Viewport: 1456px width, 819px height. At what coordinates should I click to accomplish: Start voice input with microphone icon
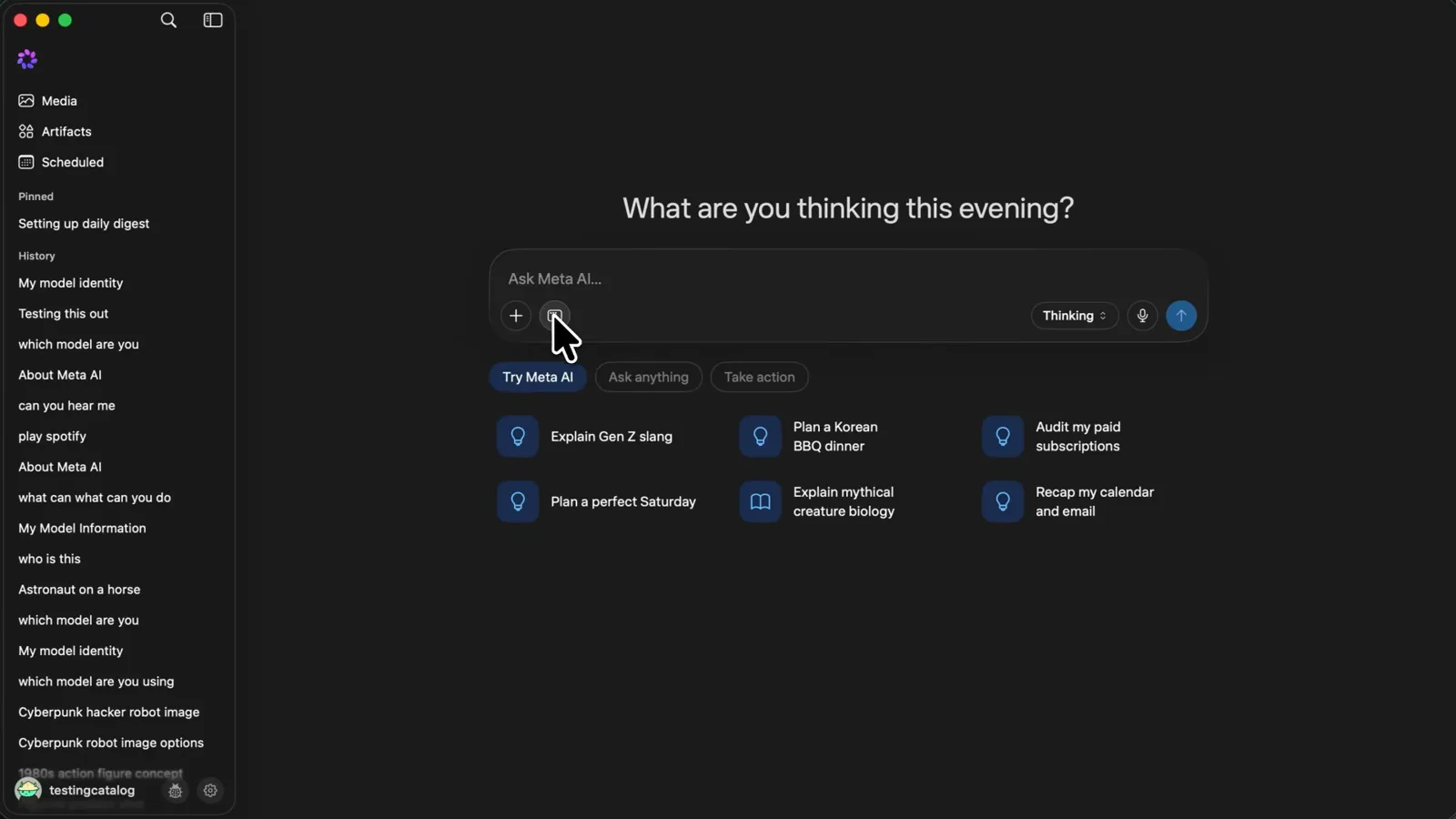1142,316
